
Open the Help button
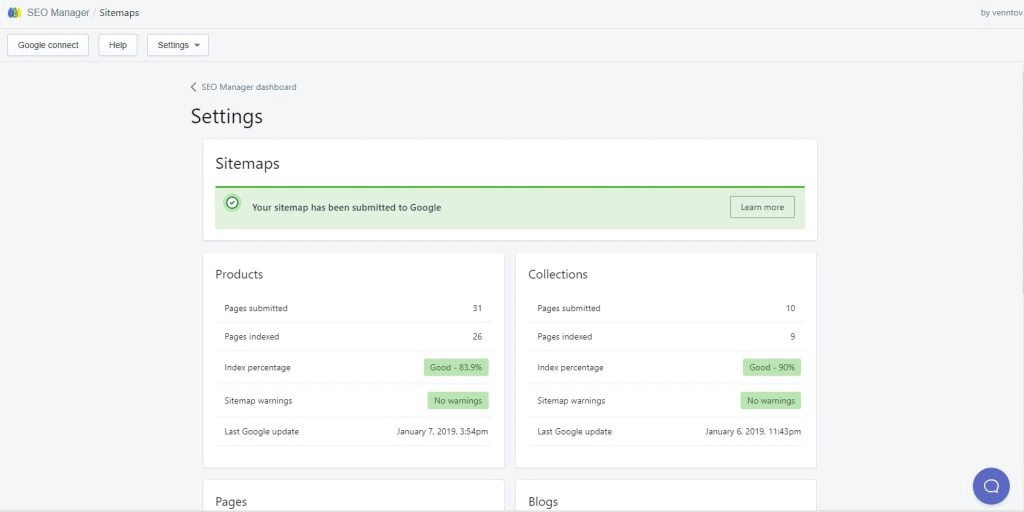[x=118, y=45]
